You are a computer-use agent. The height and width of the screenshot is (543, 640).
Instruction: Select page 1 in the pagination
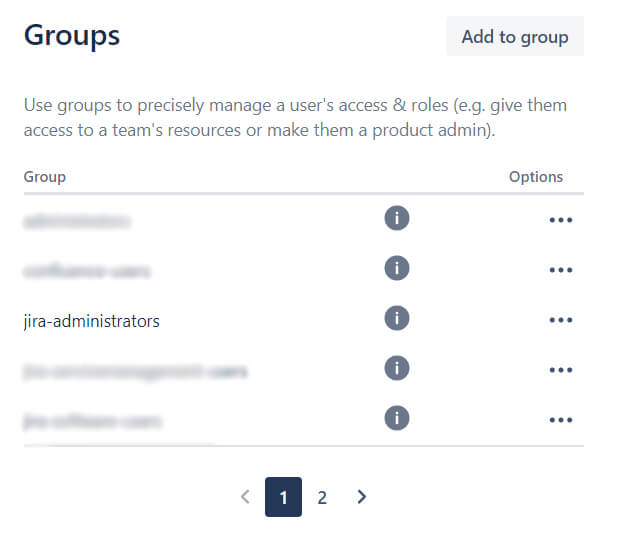tap(283, 497)
